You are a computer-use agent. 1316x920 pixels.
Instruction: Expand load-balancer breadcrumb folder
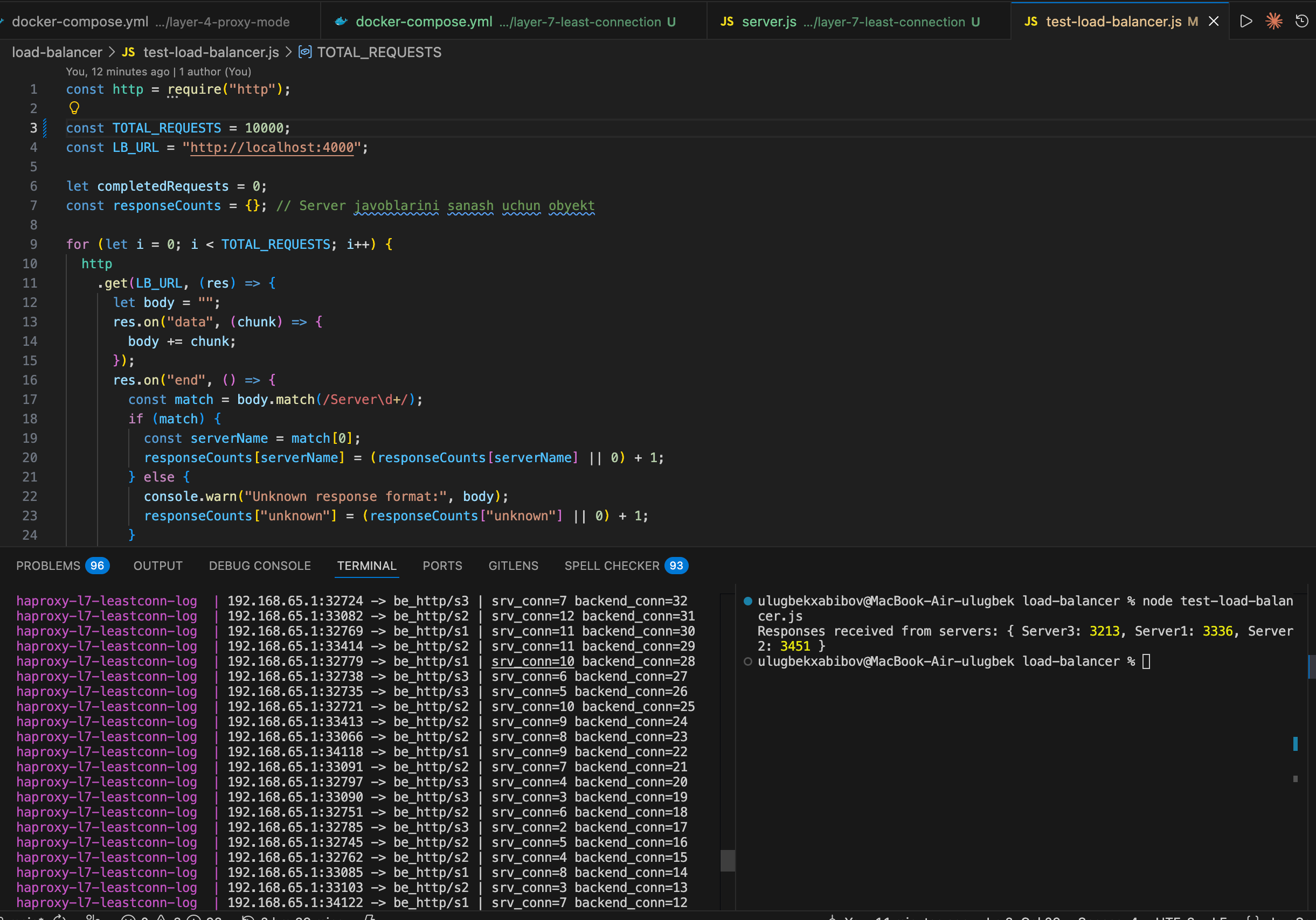tap(57, 52)
